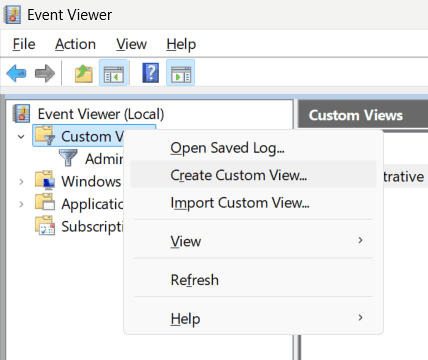
Task: Select the Custom Views tree item label
Action: [92, 136]
